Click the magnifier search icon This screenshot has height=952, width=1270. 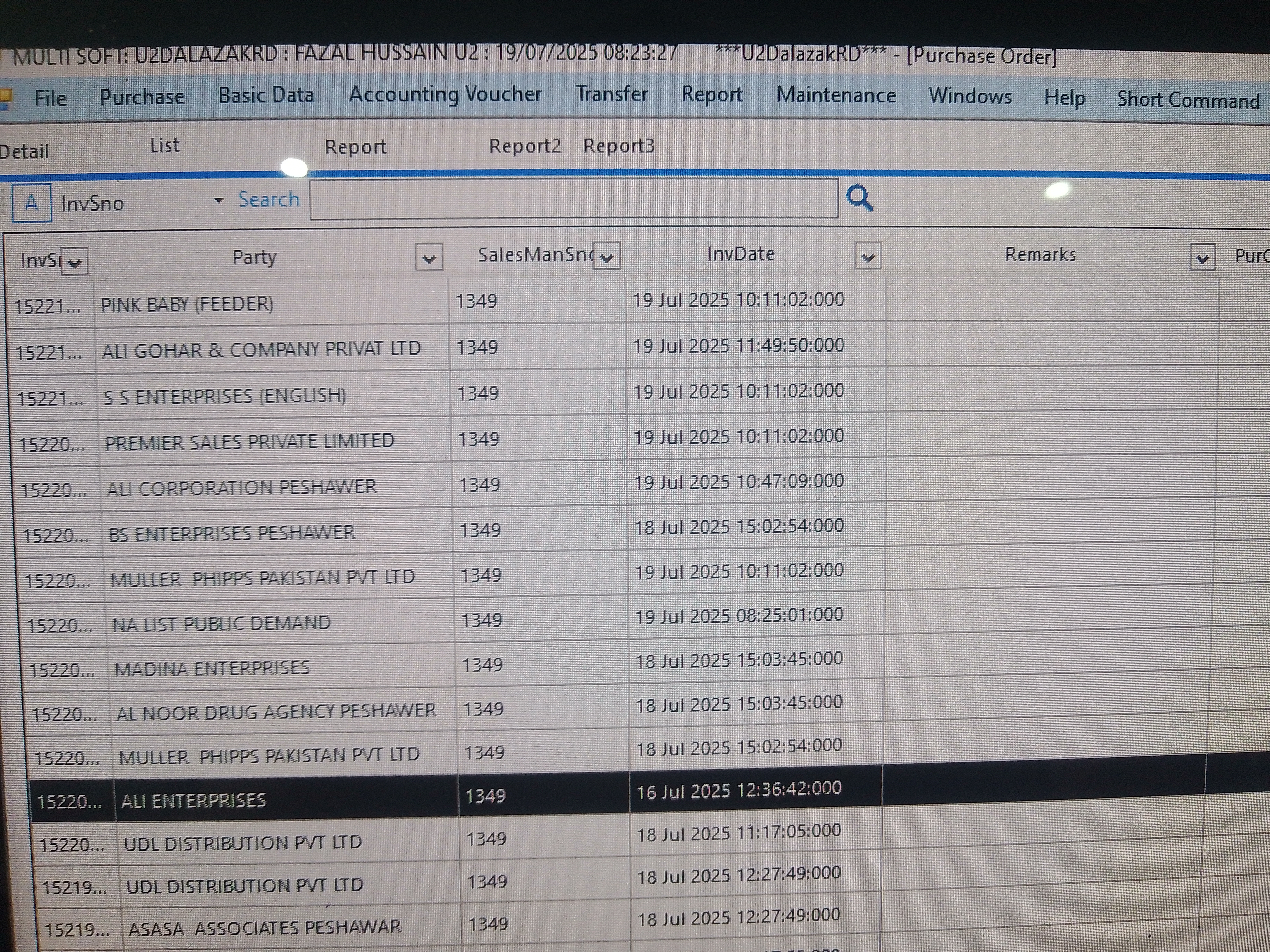click(x=859, y=199)
